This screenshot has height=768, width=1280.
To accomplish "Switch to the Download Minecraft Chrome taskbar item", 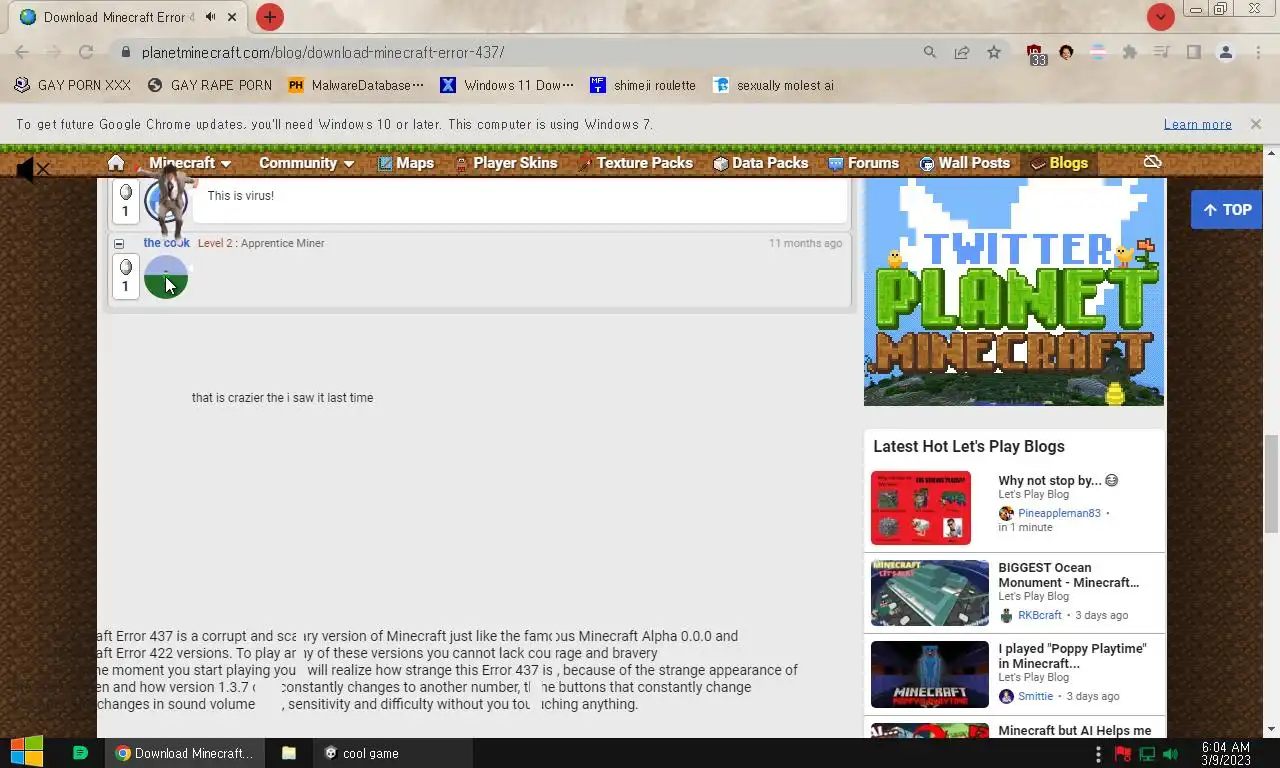I will click(x=184, y=753).
